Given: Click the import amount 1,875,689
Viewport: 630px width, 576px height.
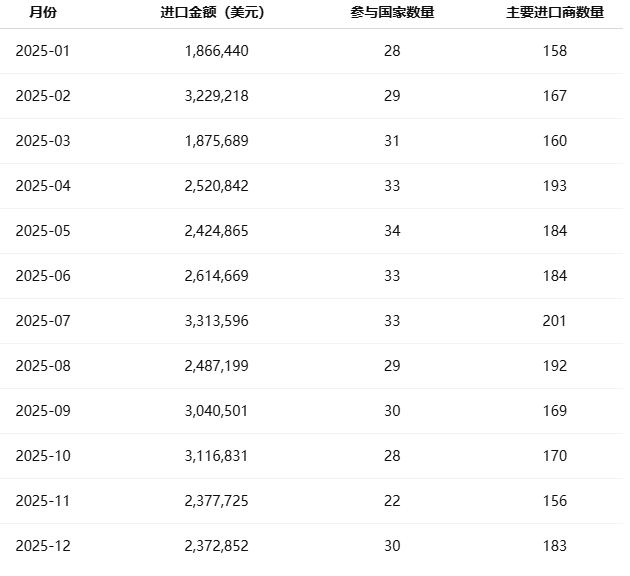Looking at the screenshot, I should pos(217,141).
